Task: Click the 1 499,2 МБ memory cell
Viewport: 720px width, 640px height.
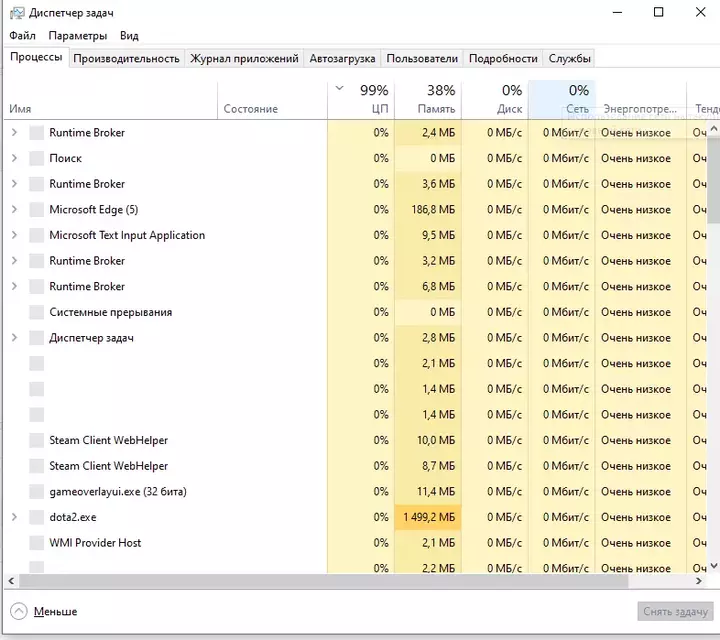Action: 428,517
